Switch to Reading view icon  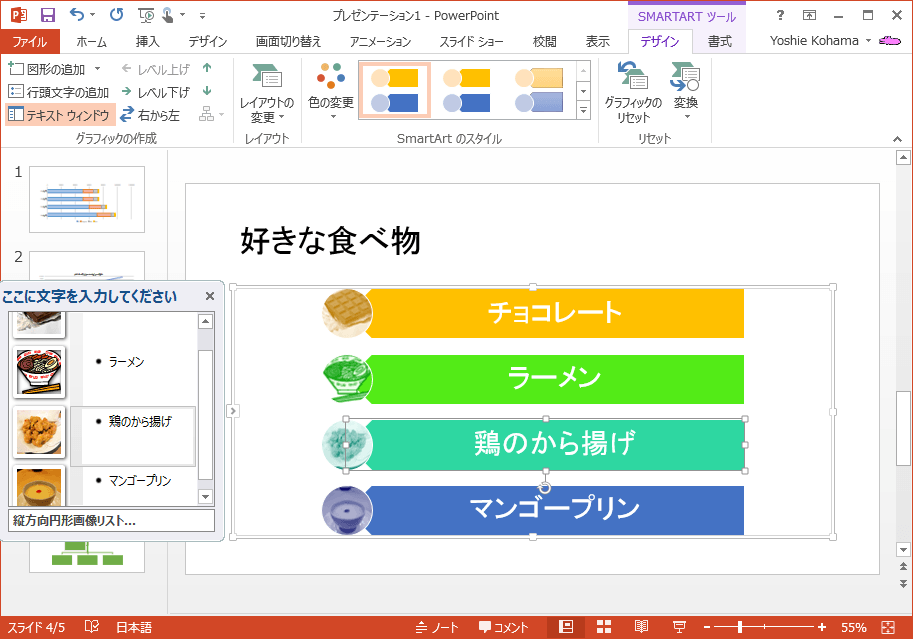(x=641, y=627)
